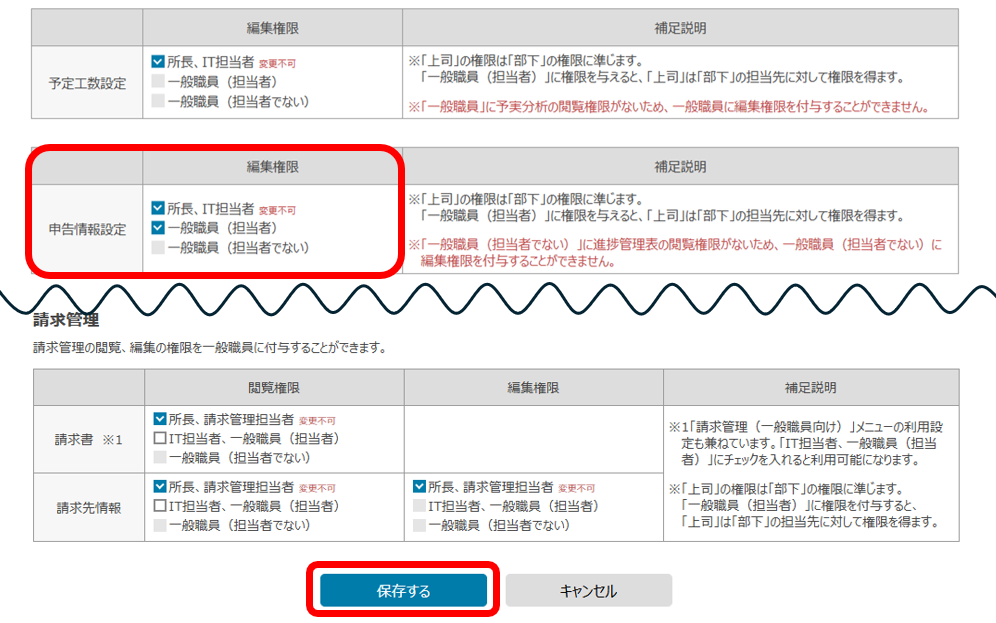Toggle 所長、IT担当者 checkbox in 申告情報設定 row

(158, 208)
